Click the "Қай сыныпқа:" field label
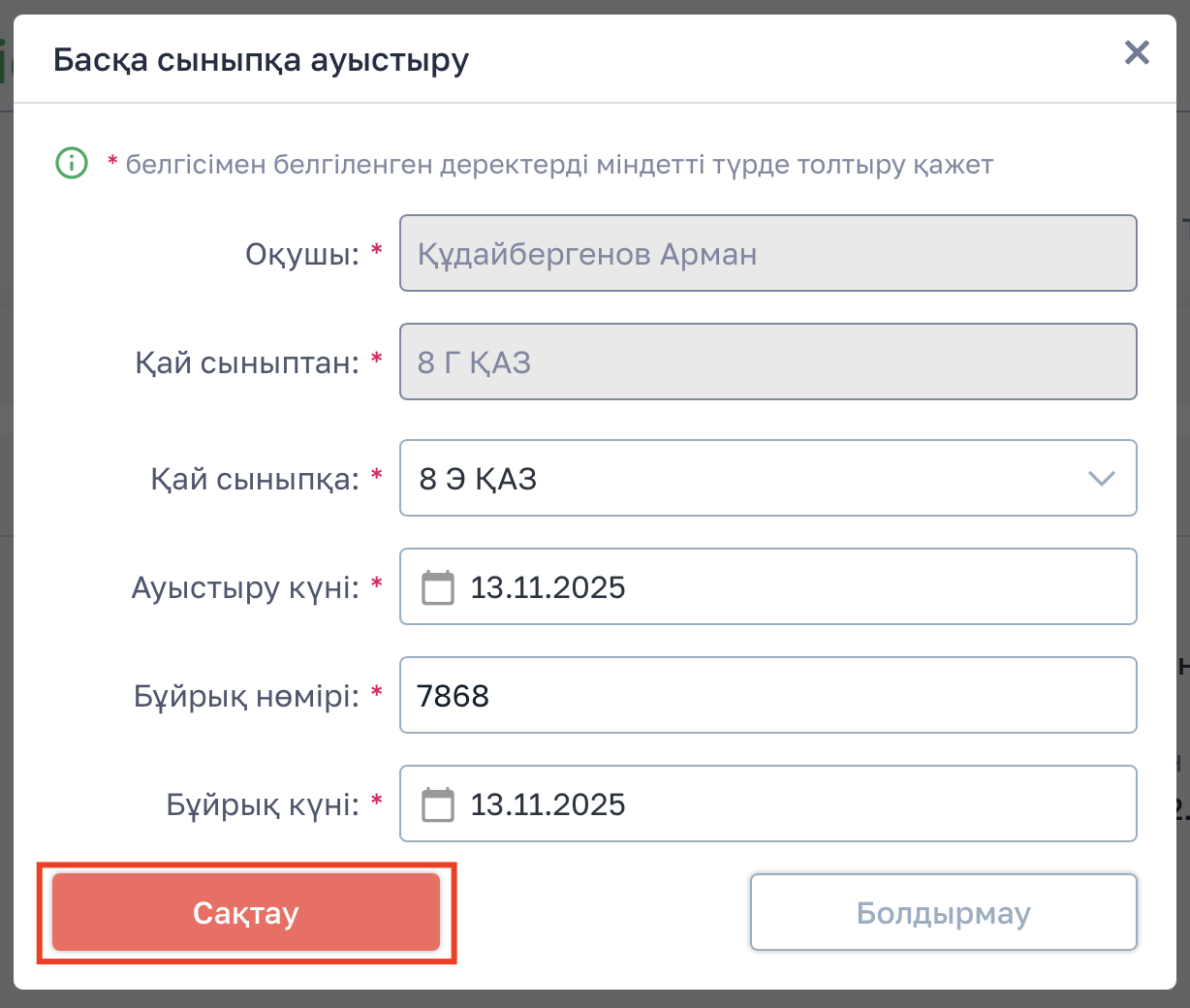This screenshot has height=1008, width=1190. click(254, 479)
